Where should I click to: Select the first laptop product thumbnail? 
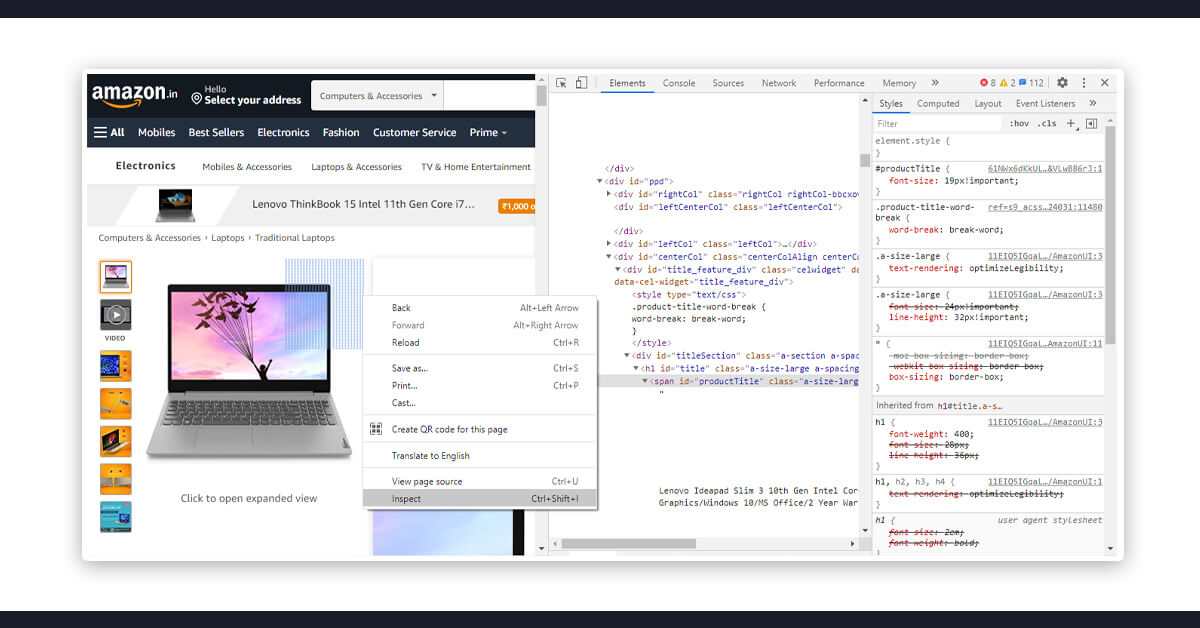point(116,277)
